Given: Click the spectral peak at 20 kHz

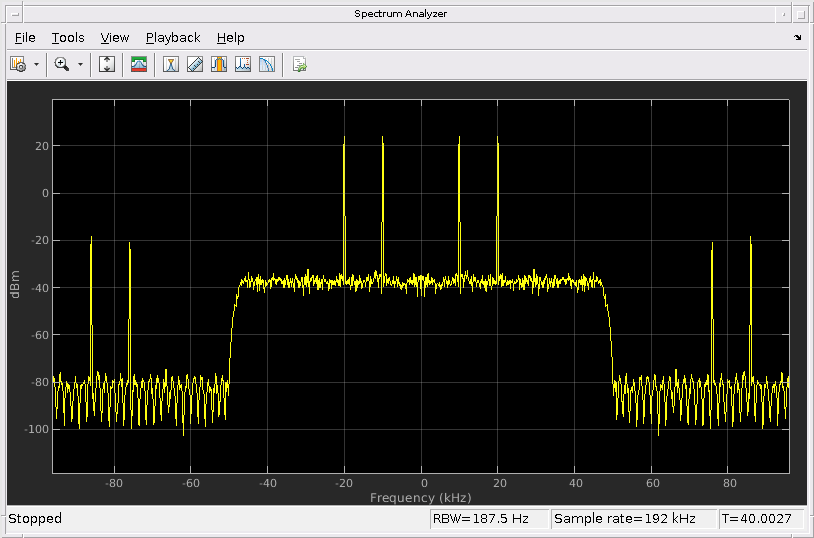Looking at the screenshot, I should click(x=497, y=208).
